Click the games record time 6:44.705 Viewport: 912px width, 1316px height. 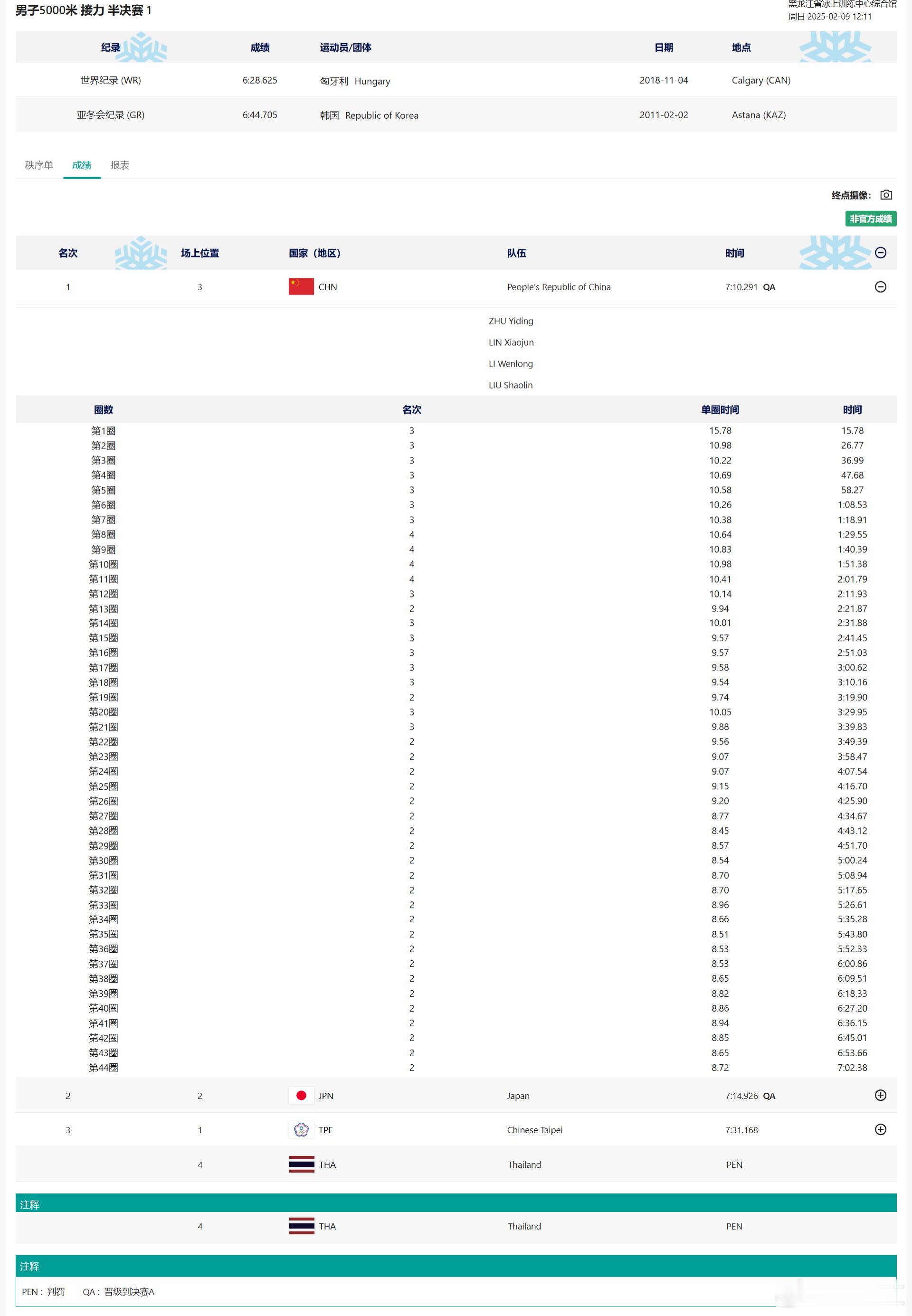[x=259, y=115]
